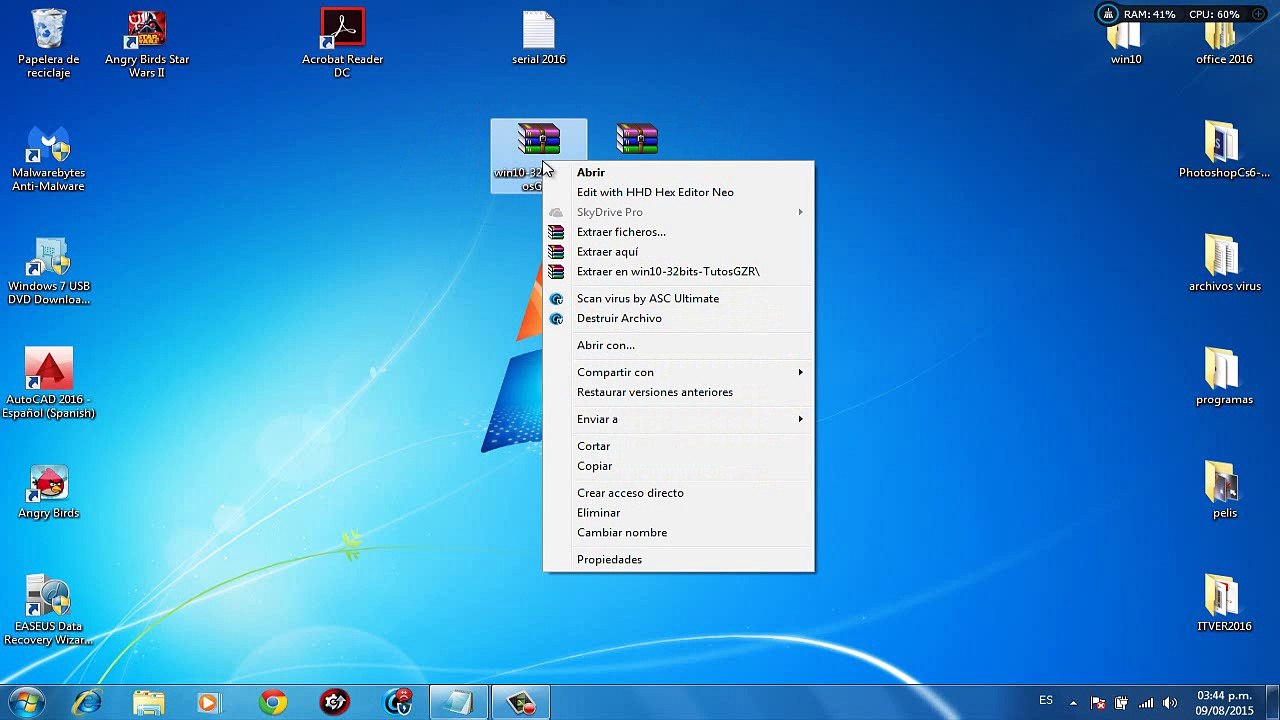Choose Extraer ficheros... in the context menu
Screen dimensions: 1280x720
(679, 232)
